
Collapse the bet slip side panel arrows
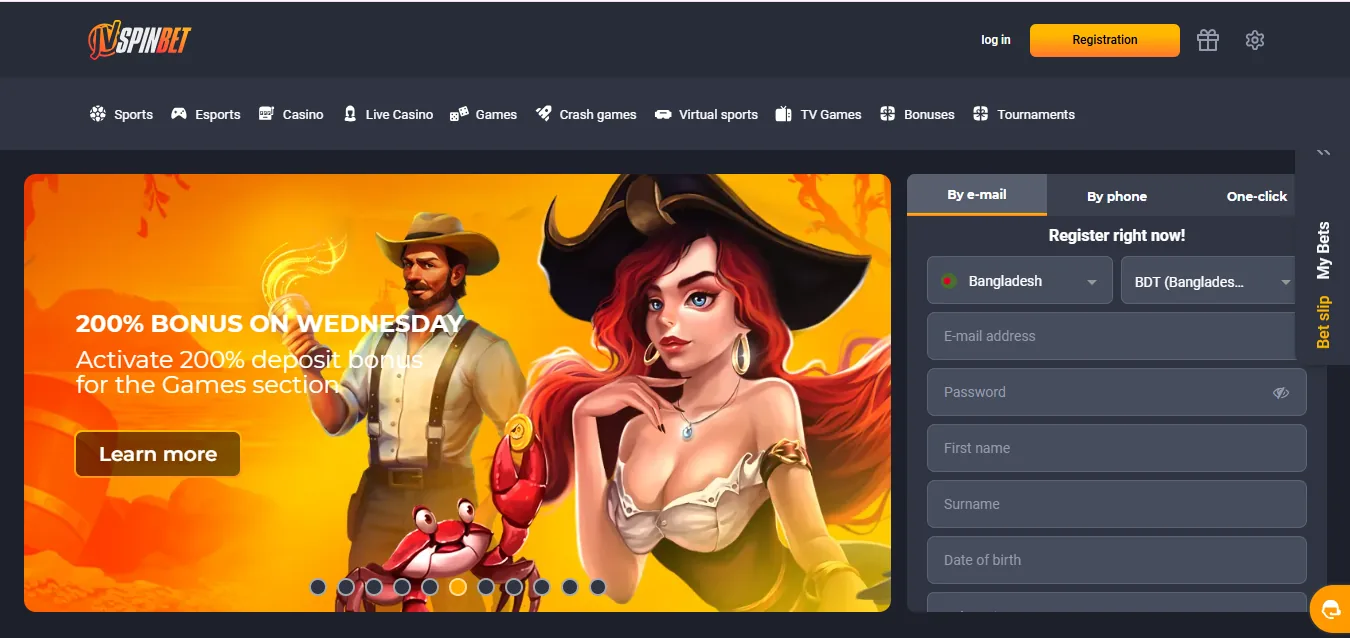click(1323, 153)
